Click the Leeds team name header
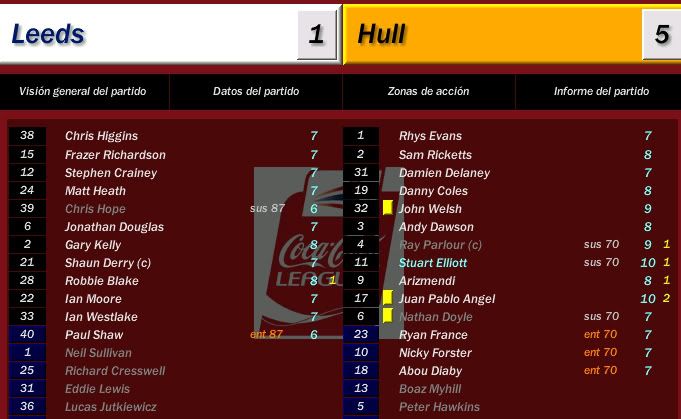The height and width of the screenshot is (419, 681). coord(48,34)
